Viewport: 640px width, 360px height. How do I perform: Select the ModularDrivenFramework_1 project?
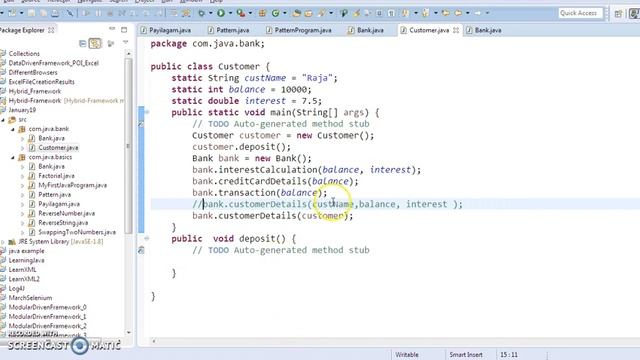[47, 317]
